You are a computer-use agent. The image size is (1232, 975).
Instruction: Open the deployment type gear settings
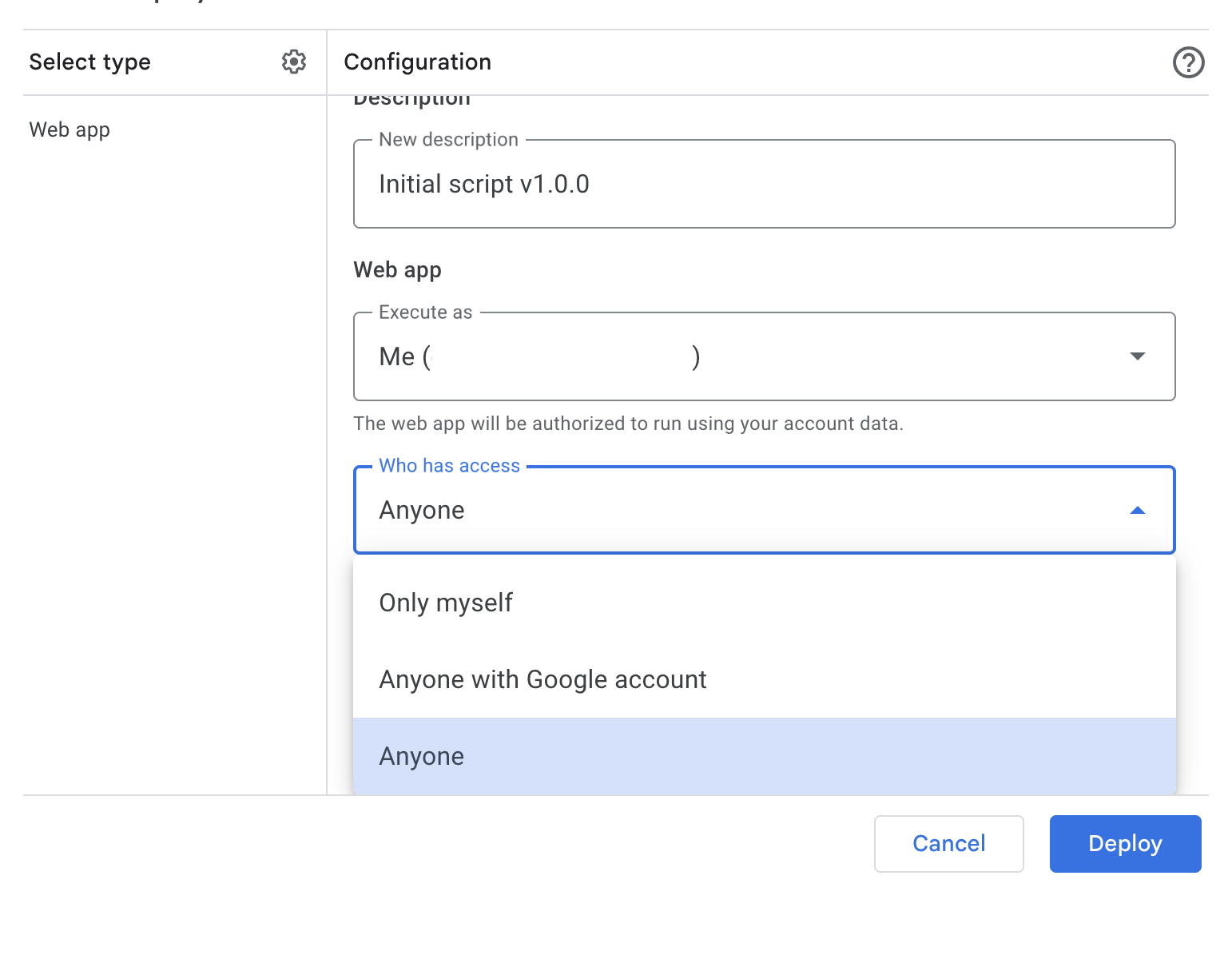point(294,62)
